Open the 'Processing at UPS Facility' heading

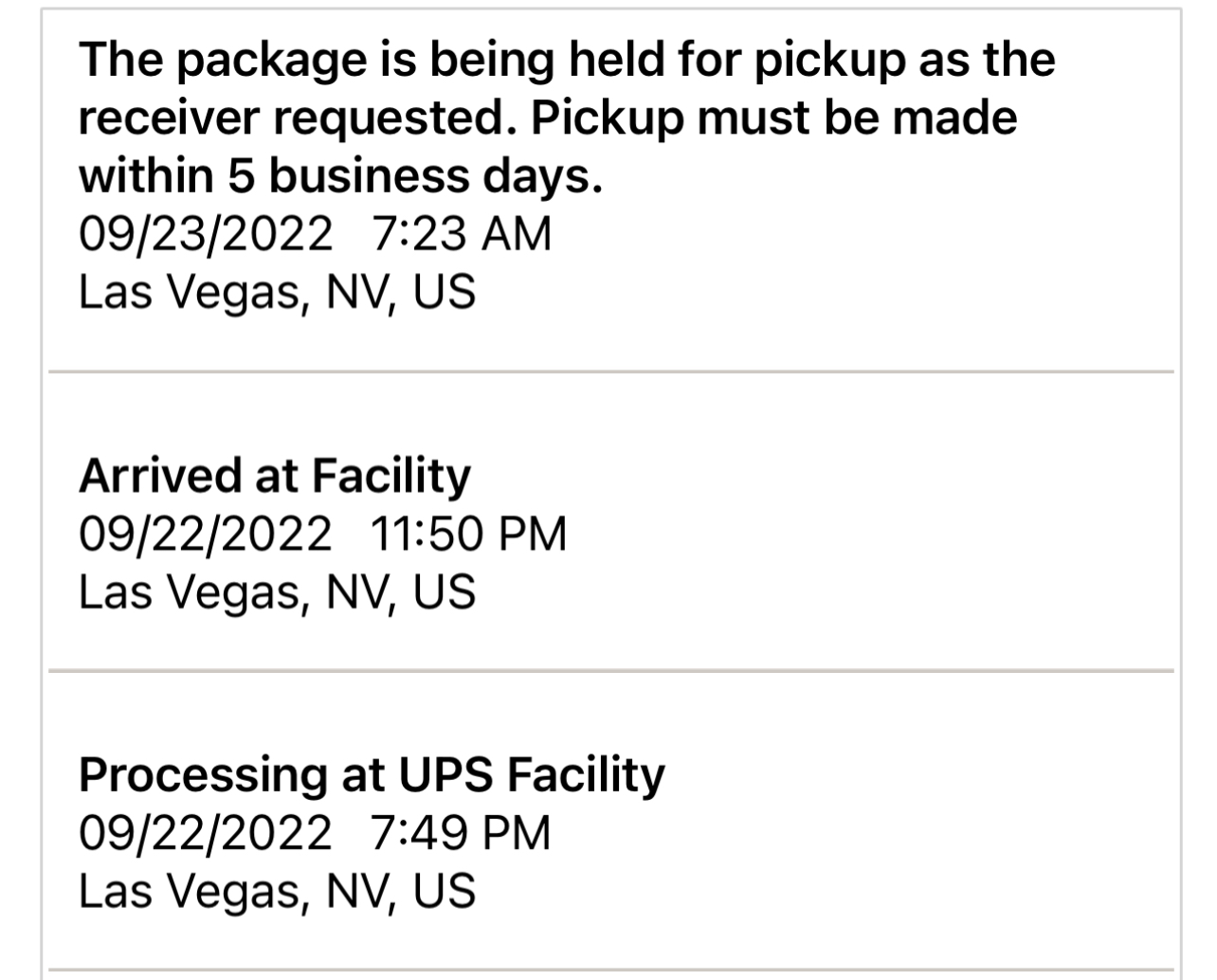pos(372,775)
